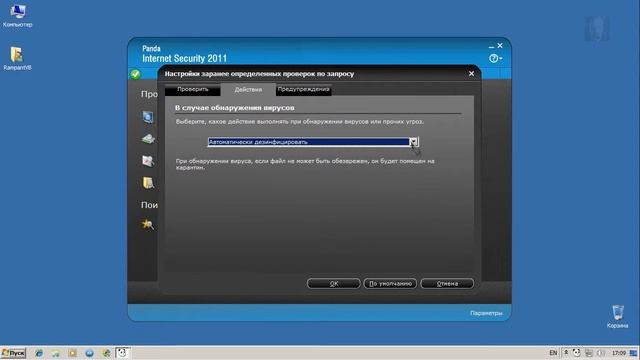Click the orange square quick launch icon
640x360 pixels.
[x=73, y=353]
